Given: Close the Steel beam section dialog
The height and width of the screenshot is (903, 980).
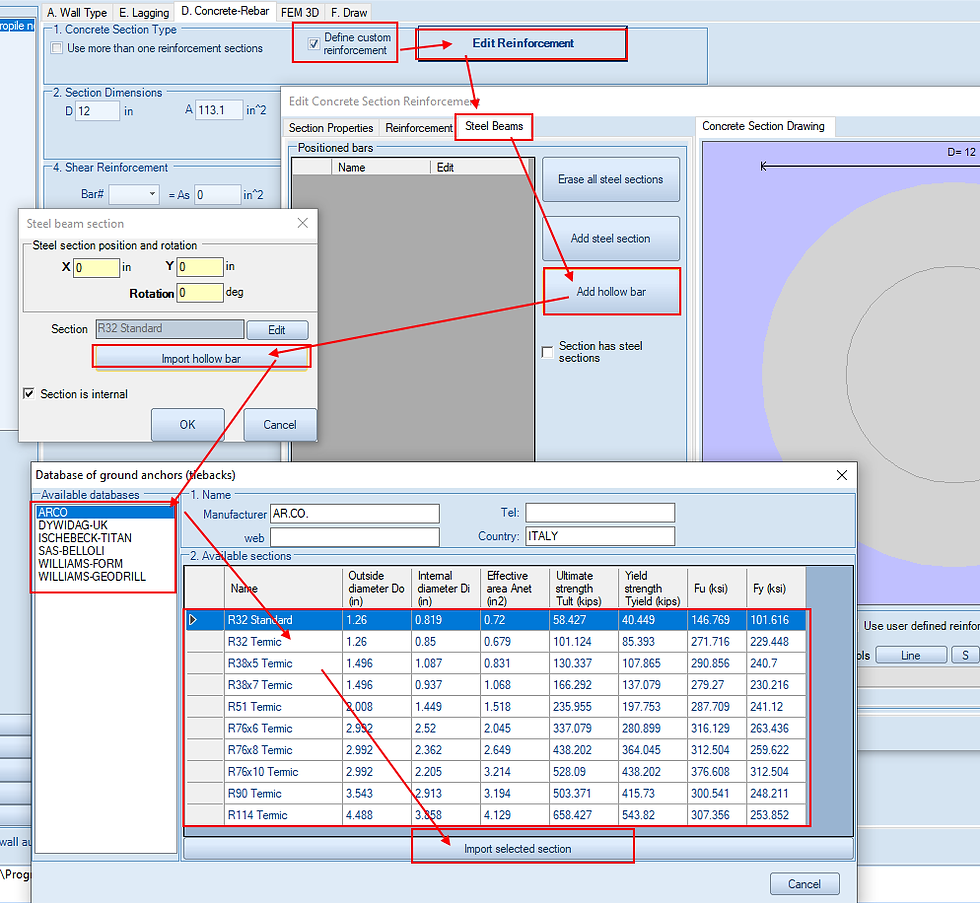Looking at the screenshot, I should pyautogui.click(x=302, y=223).
